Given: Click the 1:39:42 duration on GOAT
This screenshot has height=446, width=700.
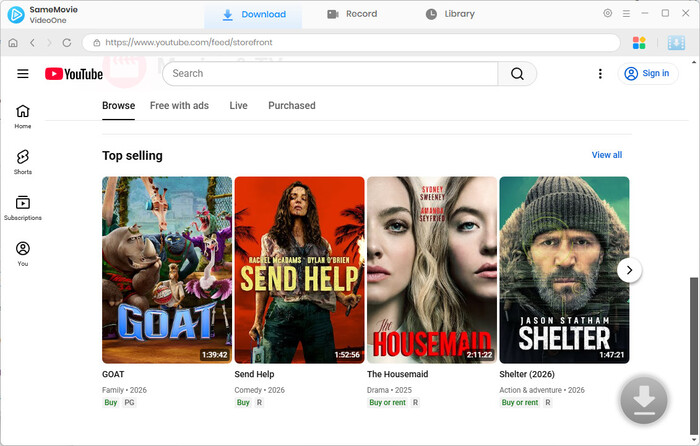Looking at the screenshot, I should pyautogui.click(x=215, y=355).
